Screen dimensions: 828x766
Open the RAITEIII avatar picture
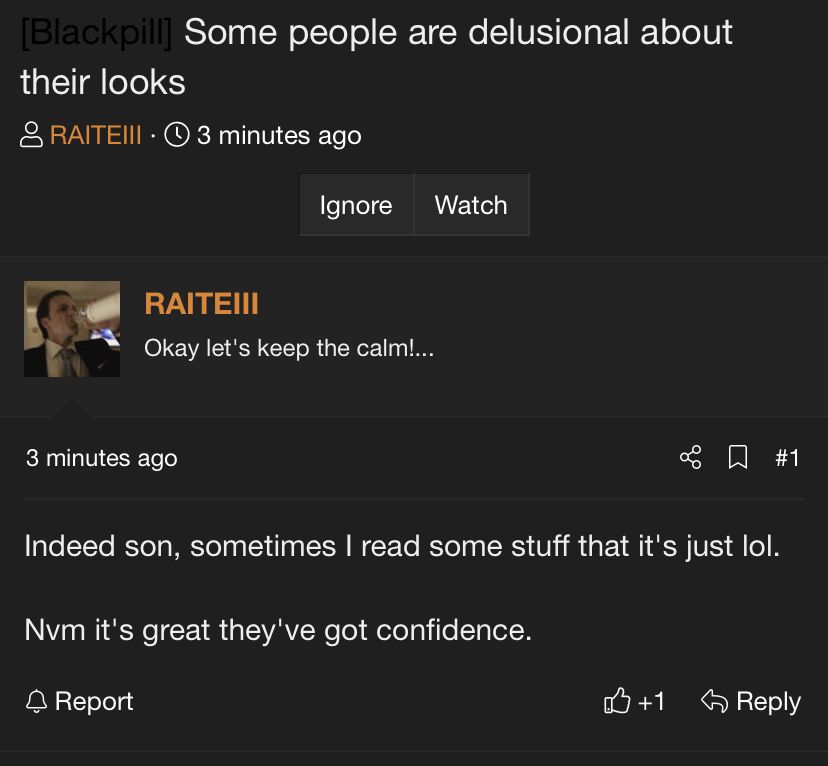(72, 329)
